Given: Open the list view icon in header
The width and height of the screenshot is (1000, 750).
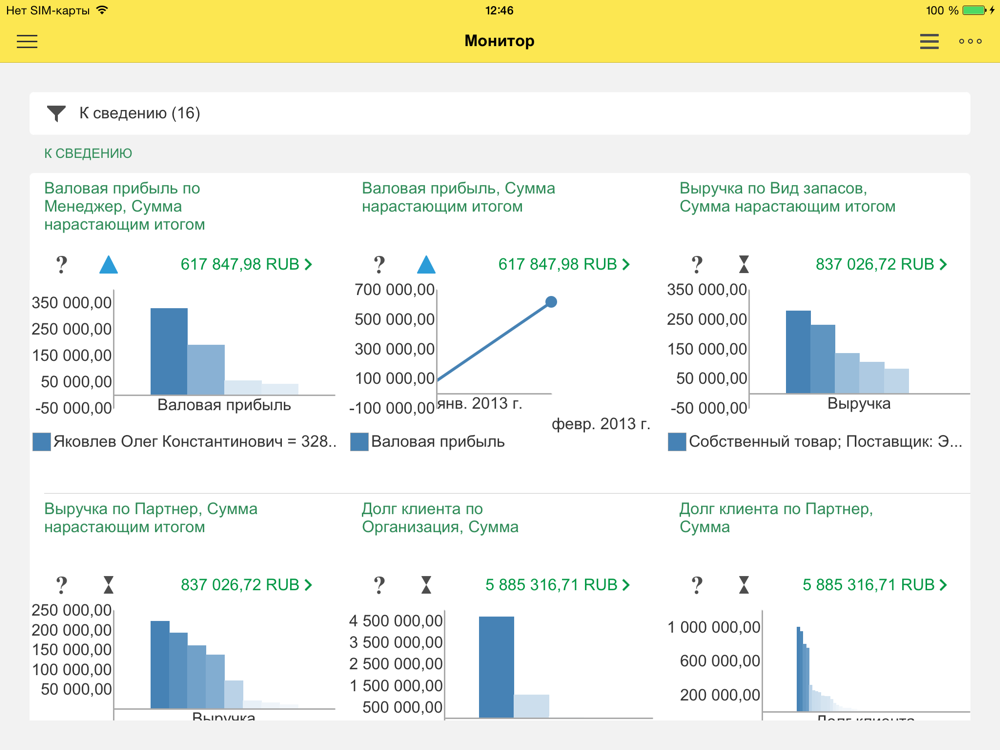Looking at the screenshot, I should (x=929, y=41).
